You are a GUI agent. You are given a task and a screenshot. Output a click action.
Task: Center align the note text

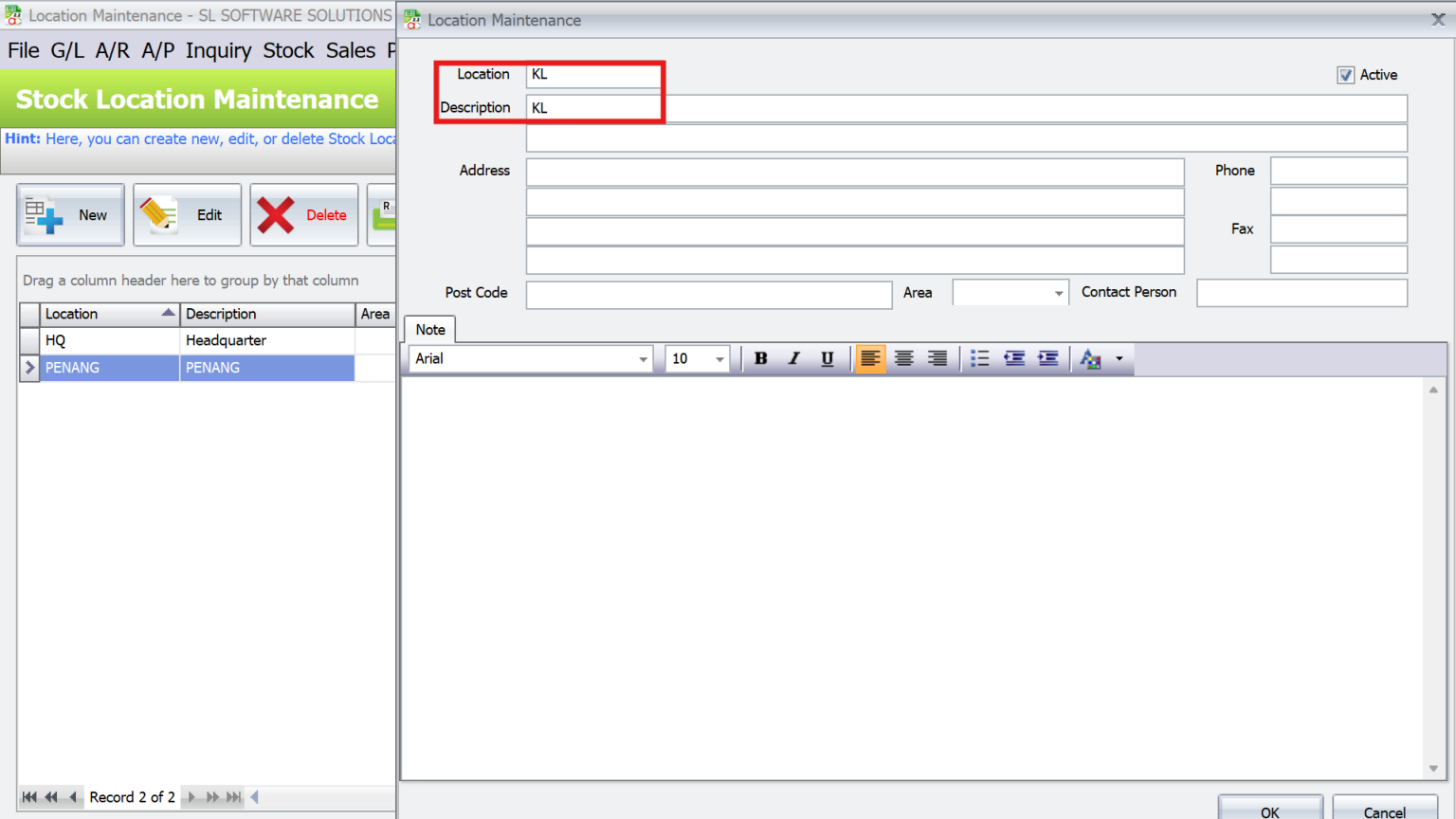pyautogui.click(x=903, y=358)
